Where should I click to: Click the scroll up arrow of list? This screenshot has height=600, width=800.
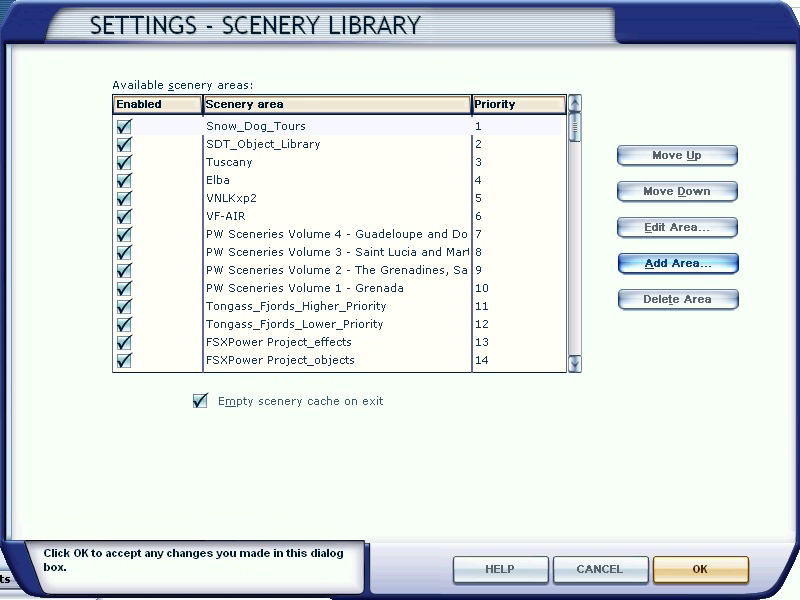[x=574, y=103]
